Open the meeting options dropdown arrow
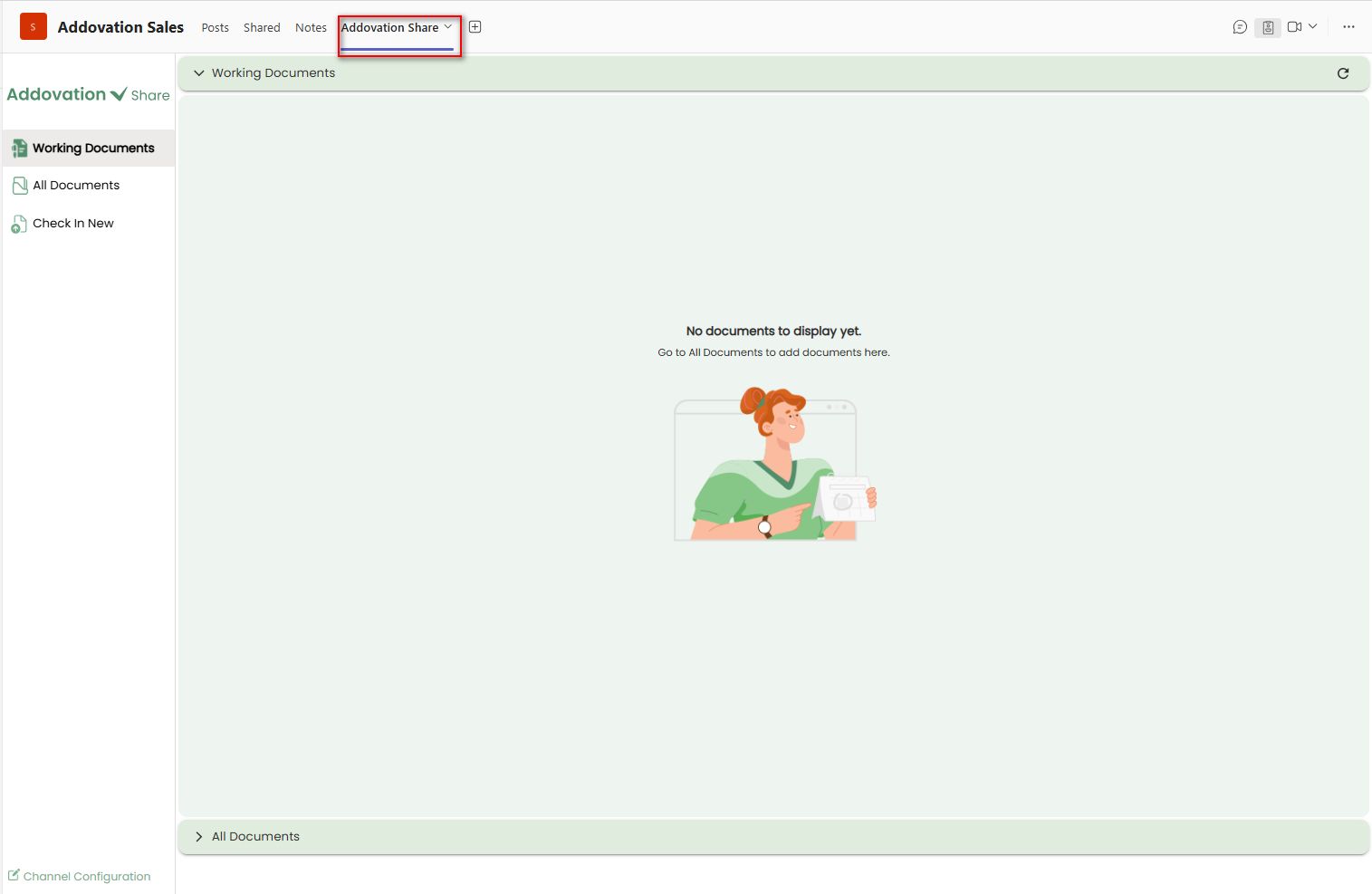 click(x=1313, y=26)
